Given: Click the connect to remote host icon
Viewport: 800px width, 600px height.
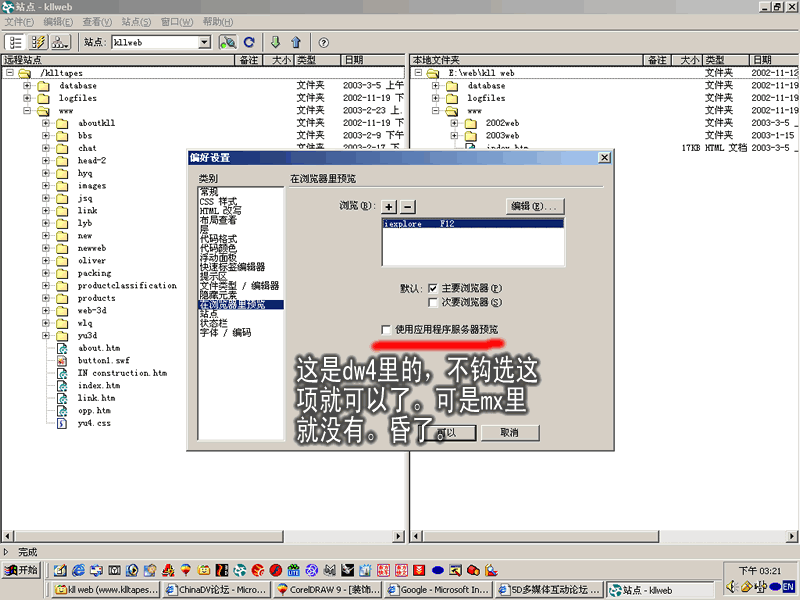Looking at the screenshot, I should (x=227, y=42).
